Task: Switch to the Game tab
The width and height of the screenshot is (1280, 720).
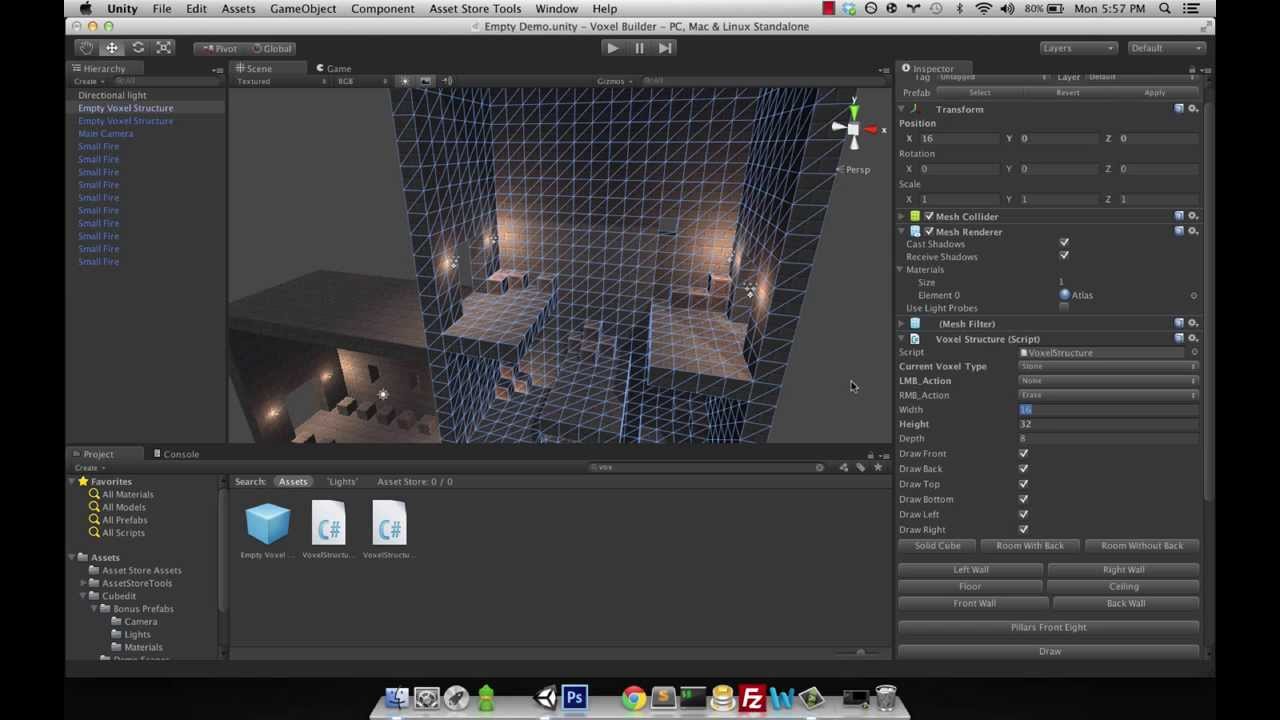Action: pos(334,69)
